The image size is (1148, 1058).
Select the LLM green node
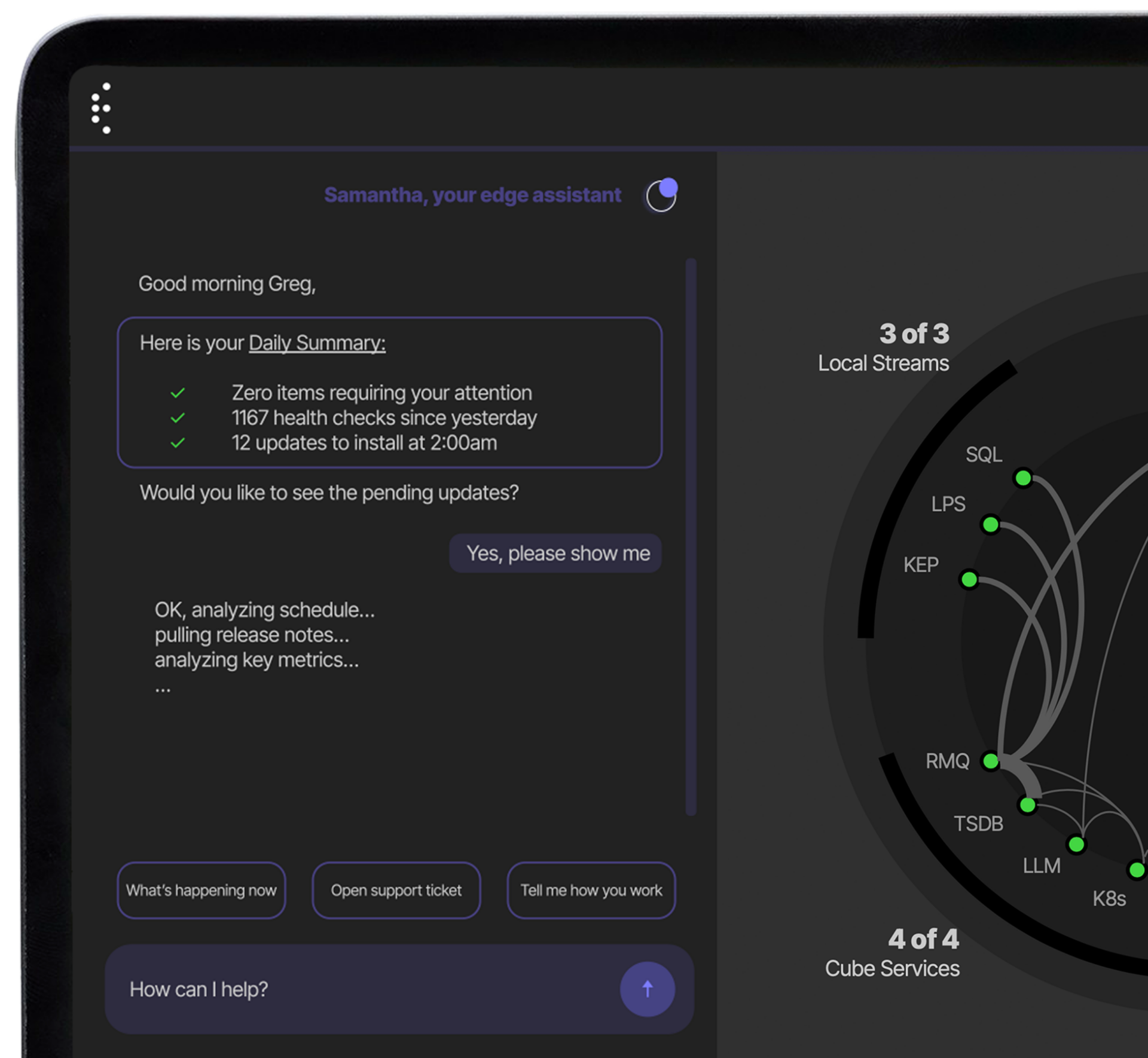(x=1076, y=845)
